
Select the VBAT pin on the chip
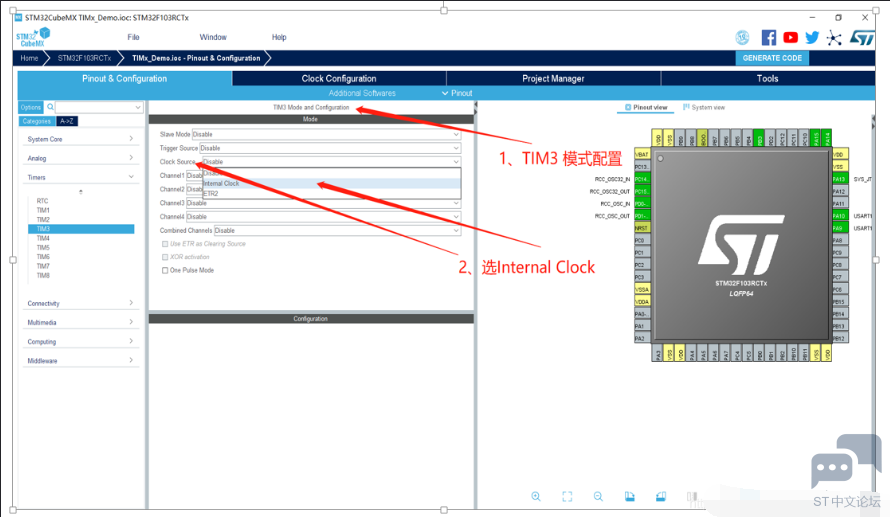[x=642, y=154]
